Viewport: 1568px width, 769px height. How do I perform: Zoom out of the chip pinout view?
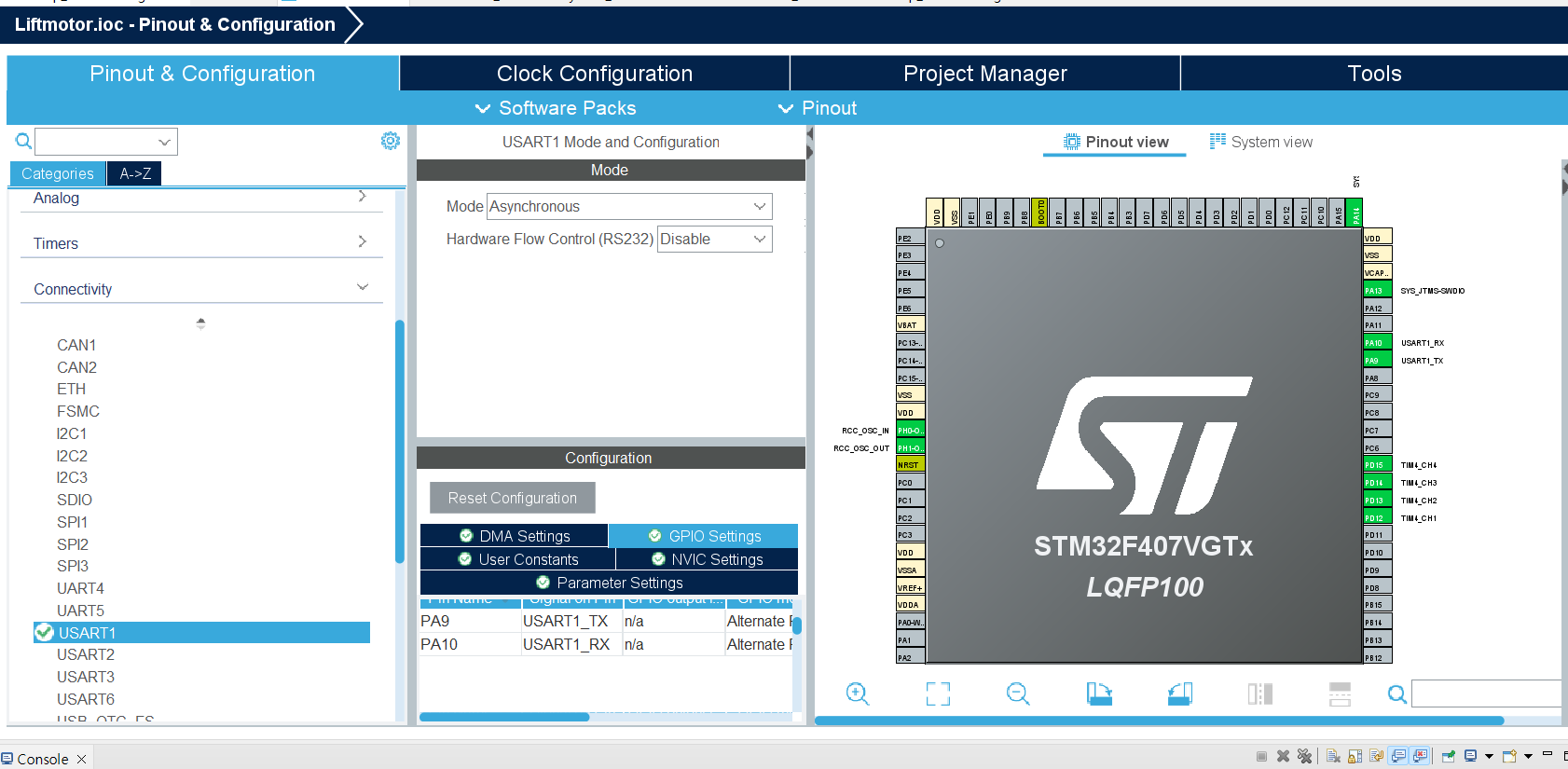tap(1018, 693)
